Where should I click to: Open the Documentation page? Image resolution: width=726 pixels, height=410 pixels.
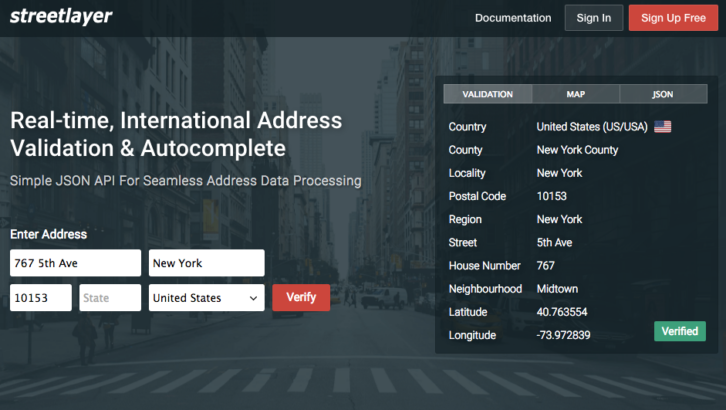[512, 18]
